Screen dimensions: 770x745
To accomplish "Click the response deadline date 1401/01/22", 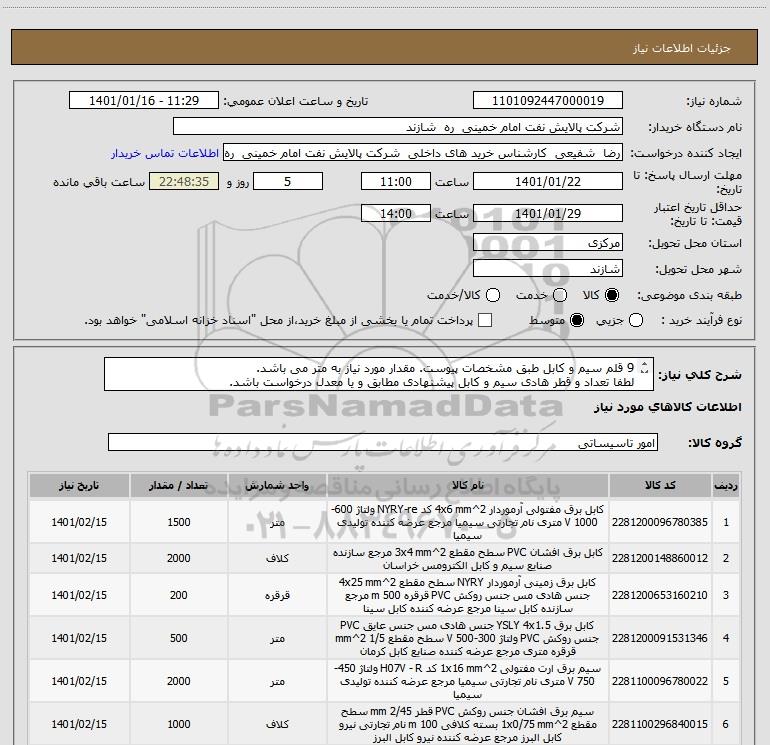I will point(547,182).
